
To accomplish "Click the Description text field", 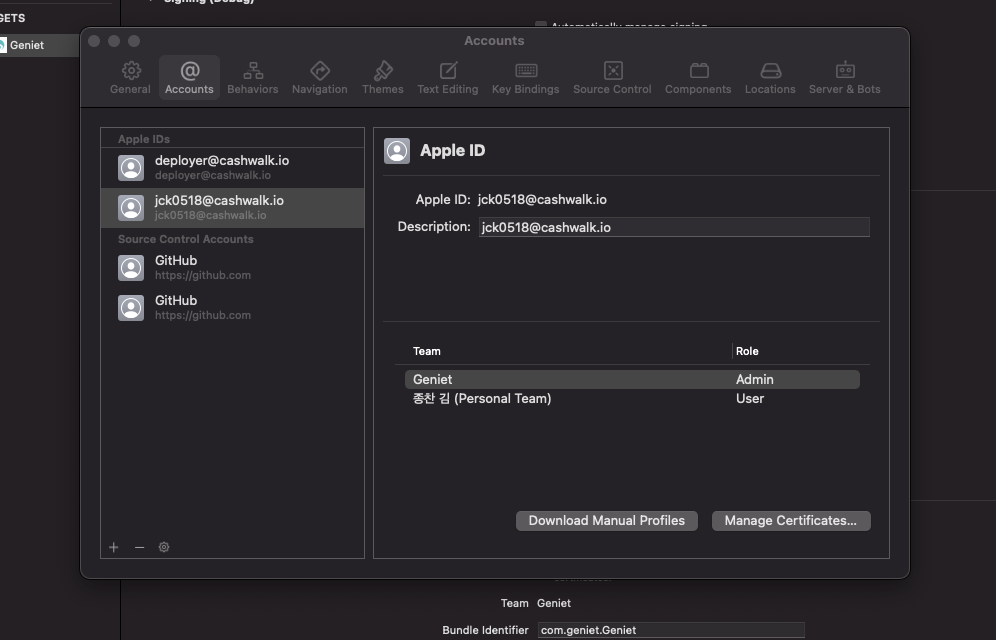I will 673,227.
